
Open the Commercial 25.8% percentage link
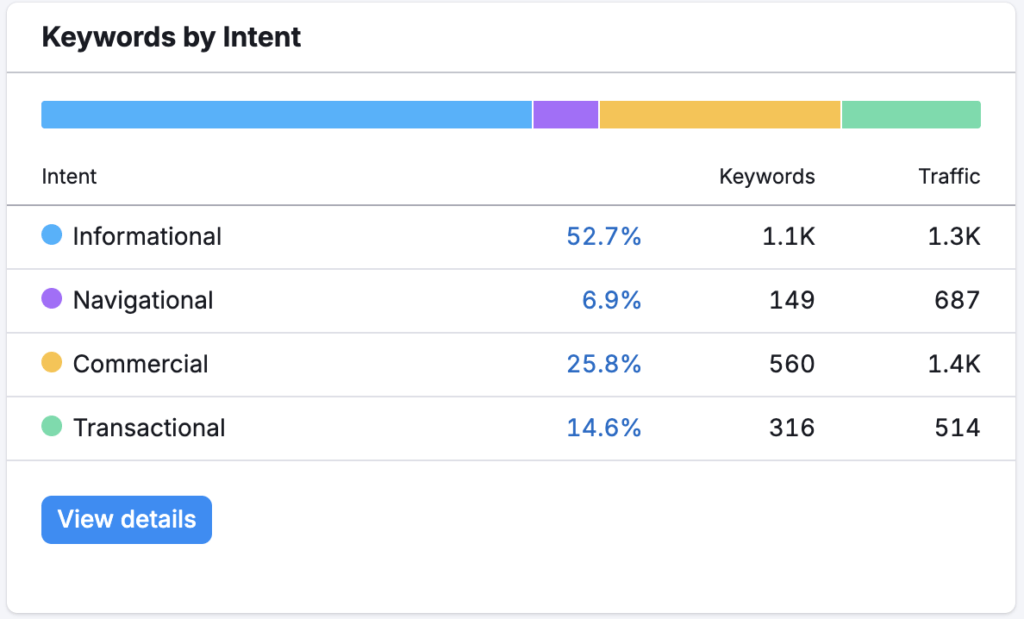[603, 364]
